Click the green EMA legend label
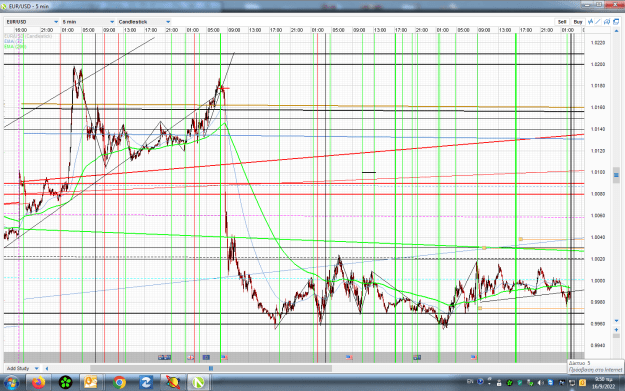625x391 pixels. pos(15,47)
